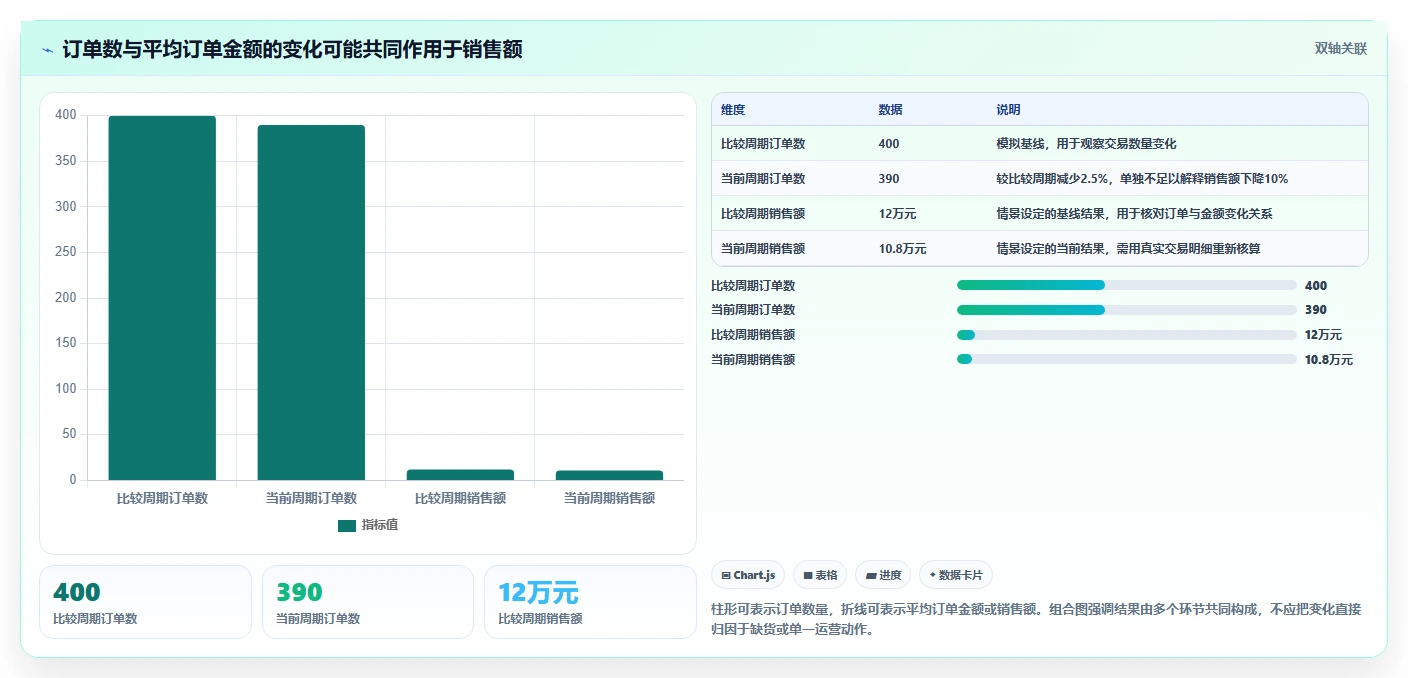Click the y-axis tick 400
This screenshot has width=1408, height=678.
[x=65, y=115]
